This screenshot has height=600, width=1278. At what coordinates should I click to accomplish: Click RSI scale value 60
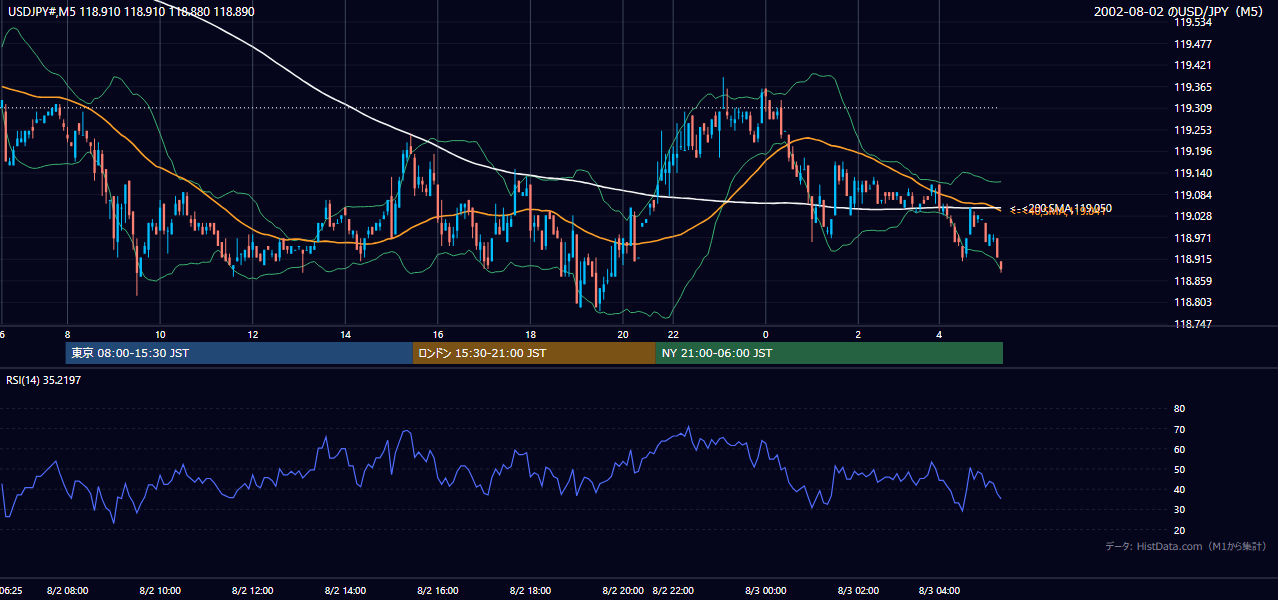(1179, 449)
